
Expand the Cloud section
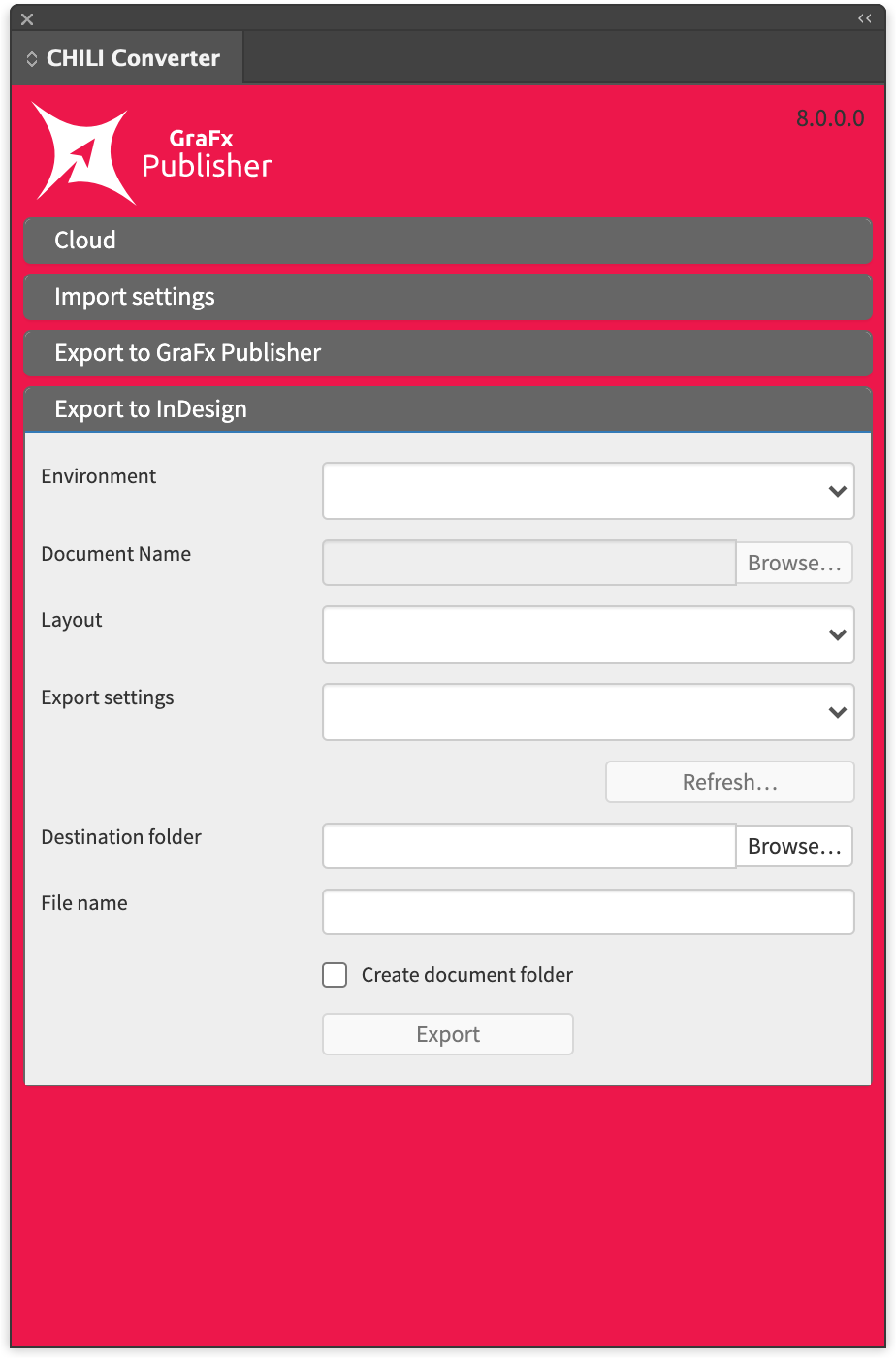[x=448, y=241]
